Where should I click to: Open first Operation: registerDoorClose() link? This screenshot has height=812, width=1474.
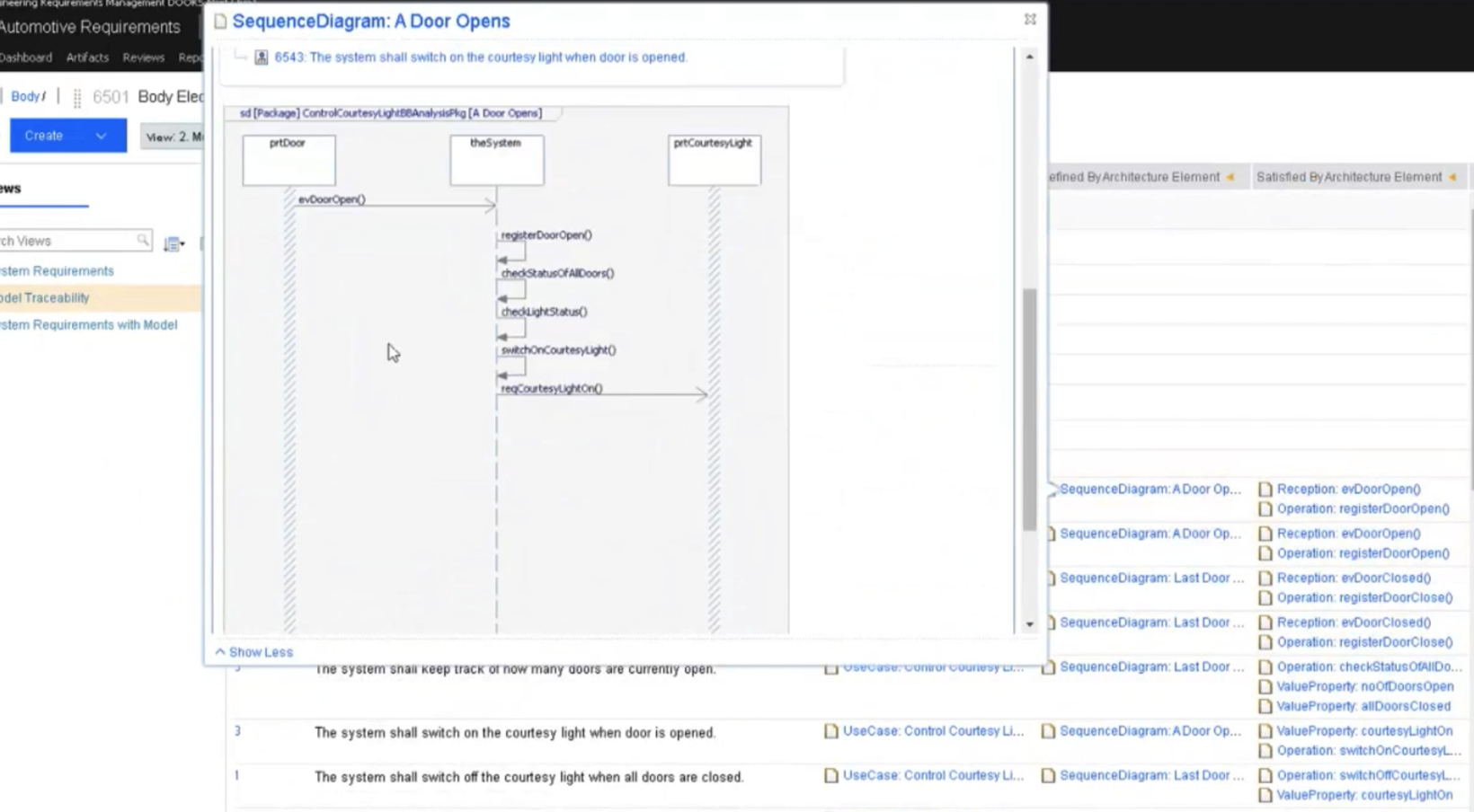point(1364,597)
